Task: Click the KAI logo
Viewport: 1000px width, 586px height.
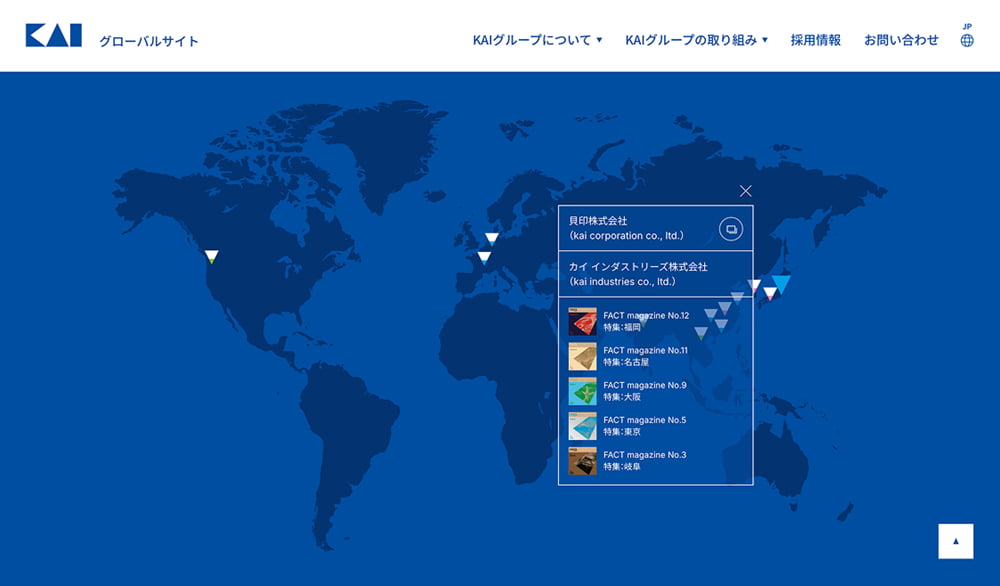Action: coord(54,36)
